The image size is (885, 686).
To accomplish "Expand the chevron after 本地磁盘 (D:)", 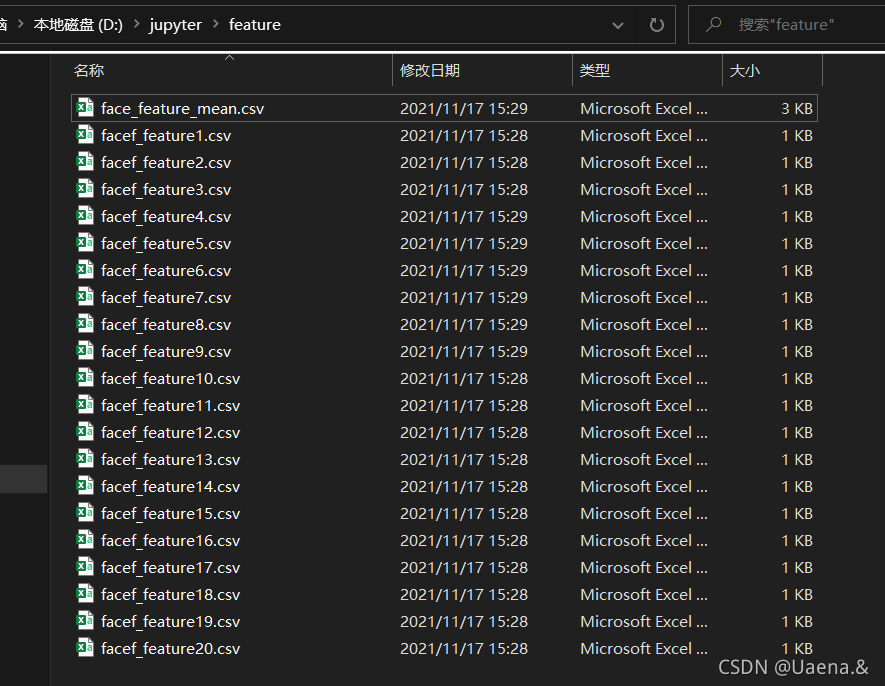I will [137, 24].
